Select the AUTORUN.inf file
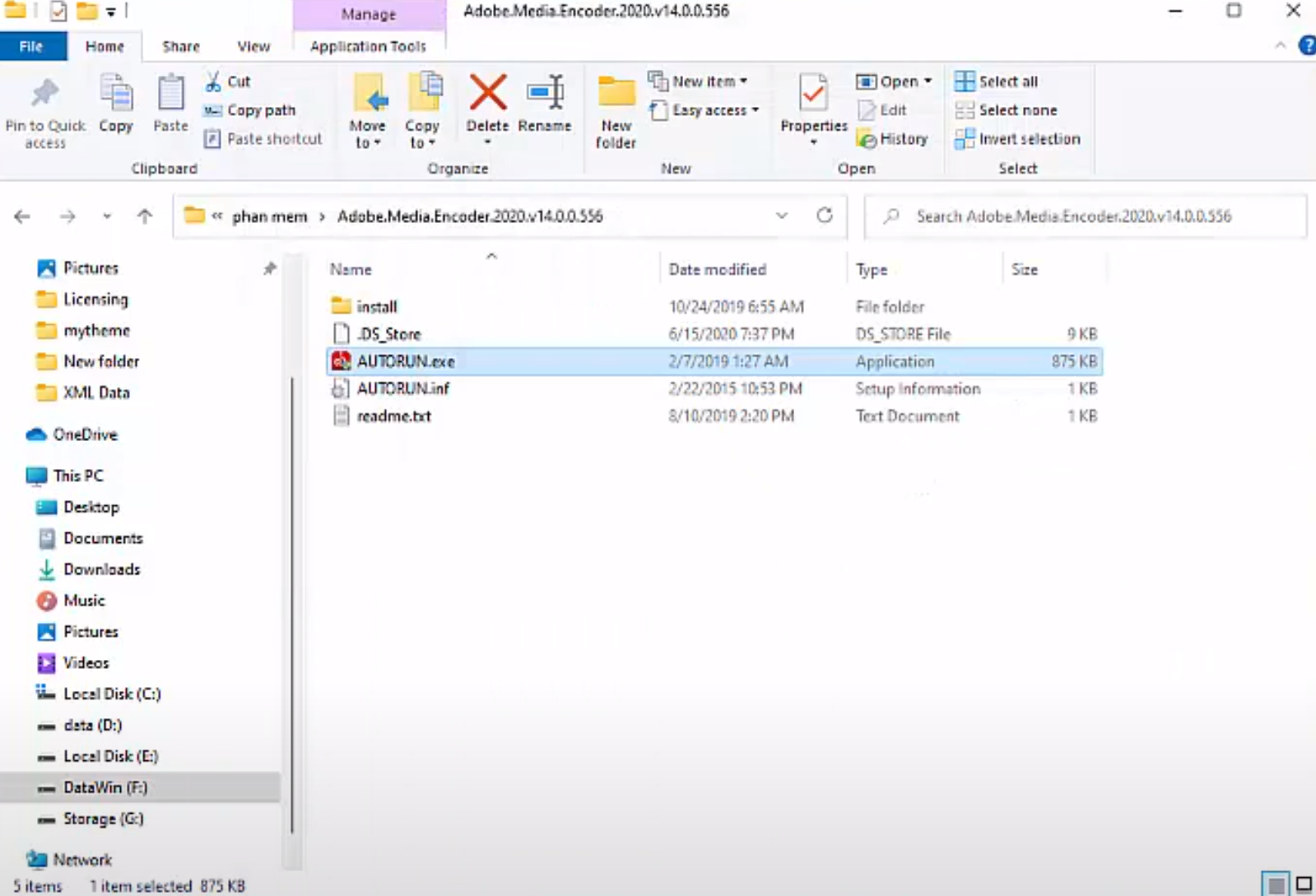Viewport: 1316px width, 896px height. pos(714,388)
